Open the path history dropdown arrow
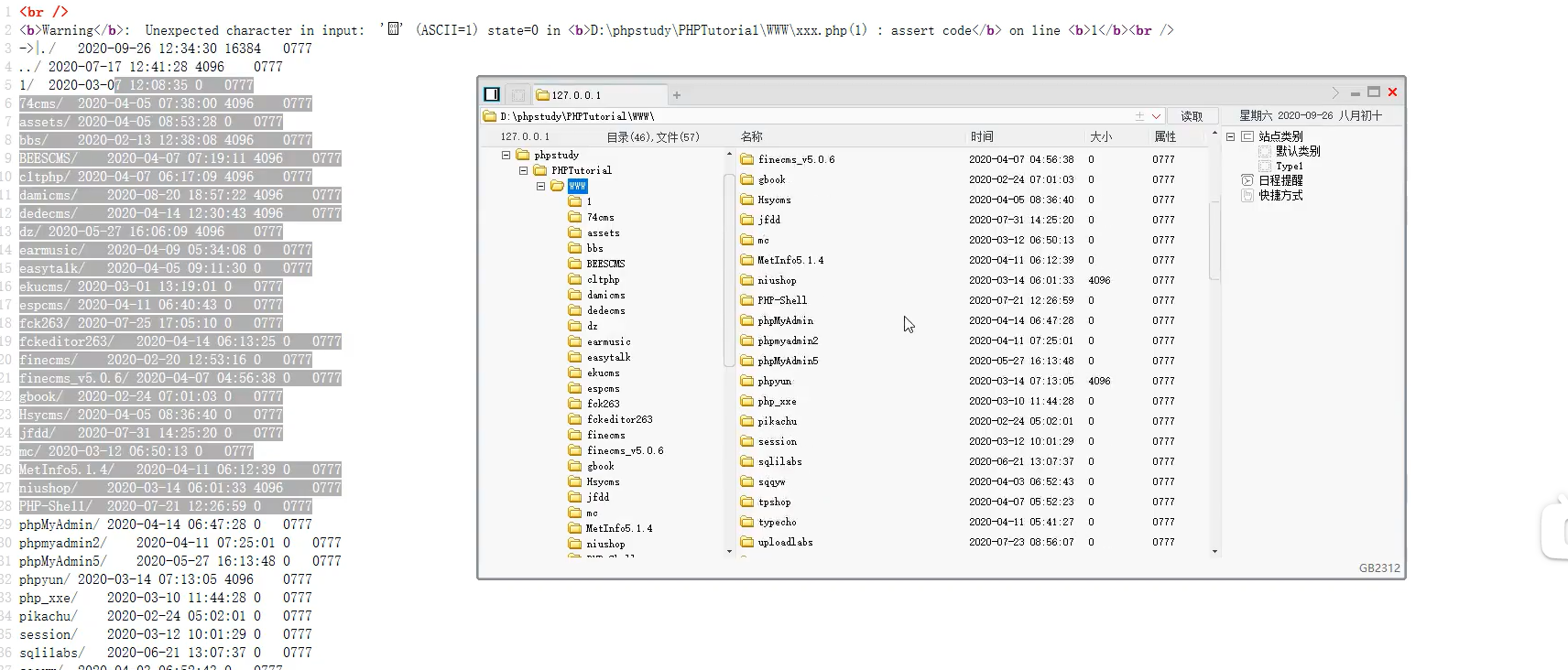Image resolution: width=1568 pixels, height=670 pixels. [1156, 116]
